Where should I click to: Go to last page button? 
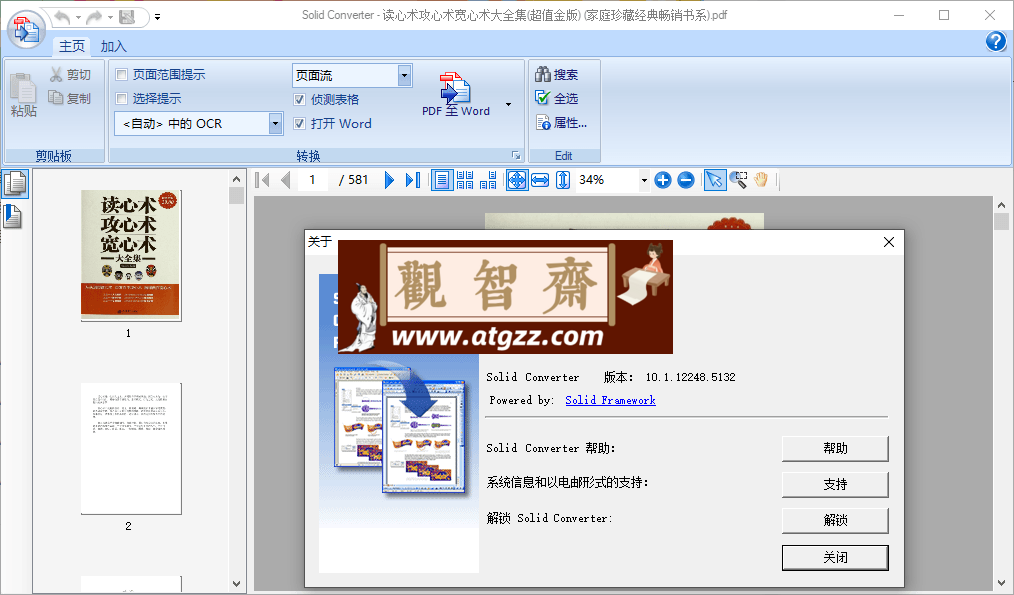413,180
